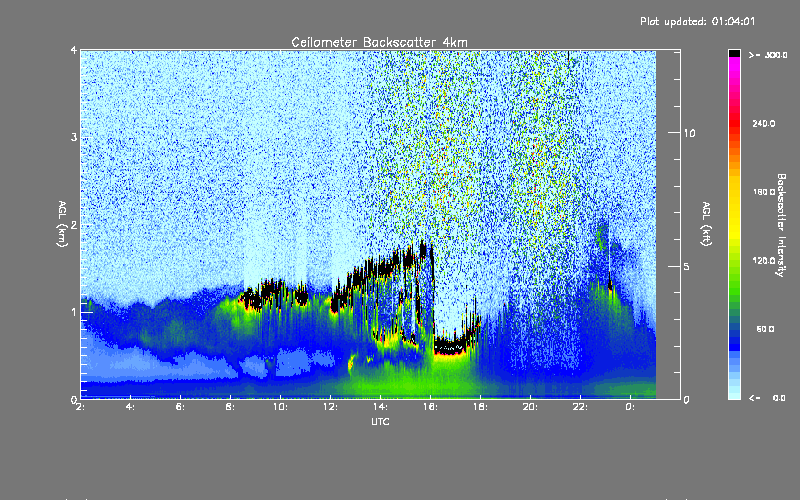Screen dimensions: 800x500
Task: Click the "10:" UTC time tick label
Action: click(x=280, y=407)
